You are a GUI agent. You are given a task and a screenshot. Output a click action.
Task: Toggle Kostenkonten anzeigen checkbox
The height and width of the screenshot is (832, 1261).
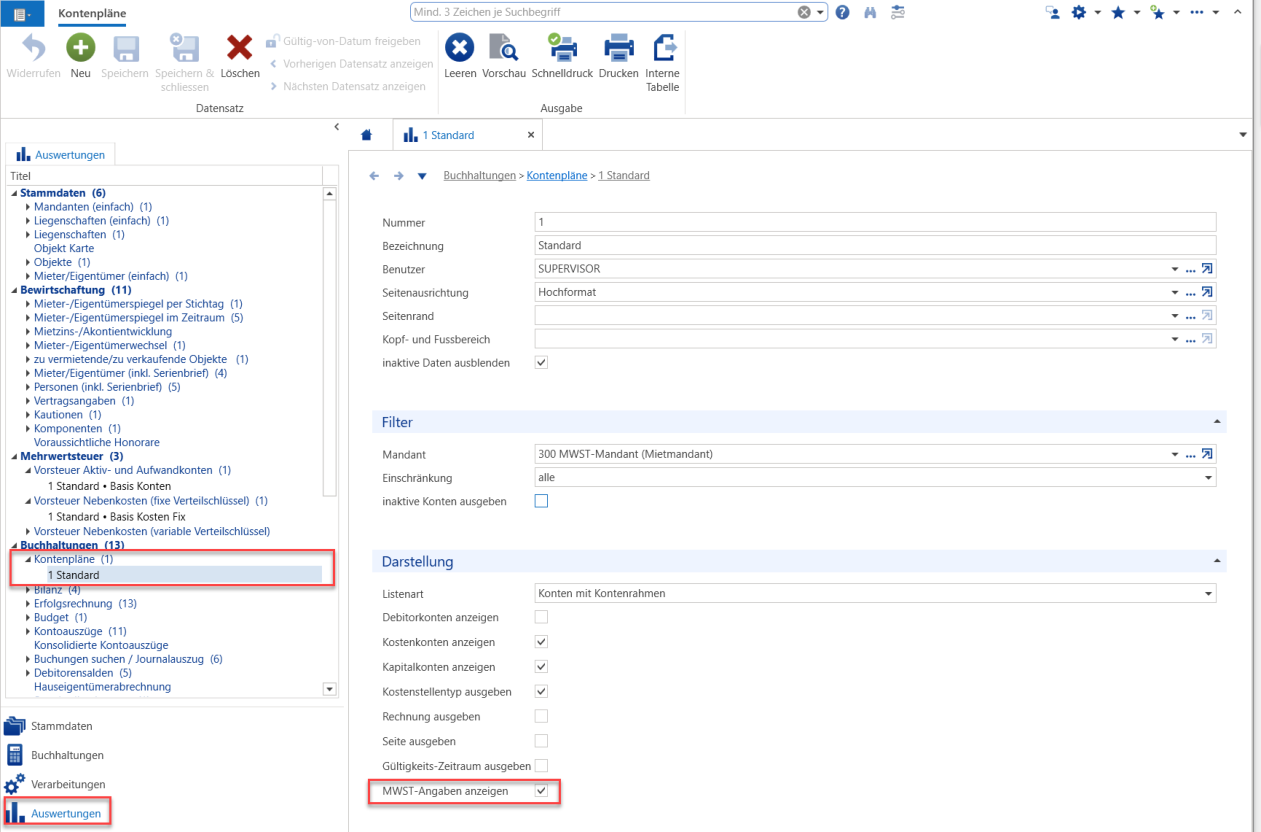point(542,642)
